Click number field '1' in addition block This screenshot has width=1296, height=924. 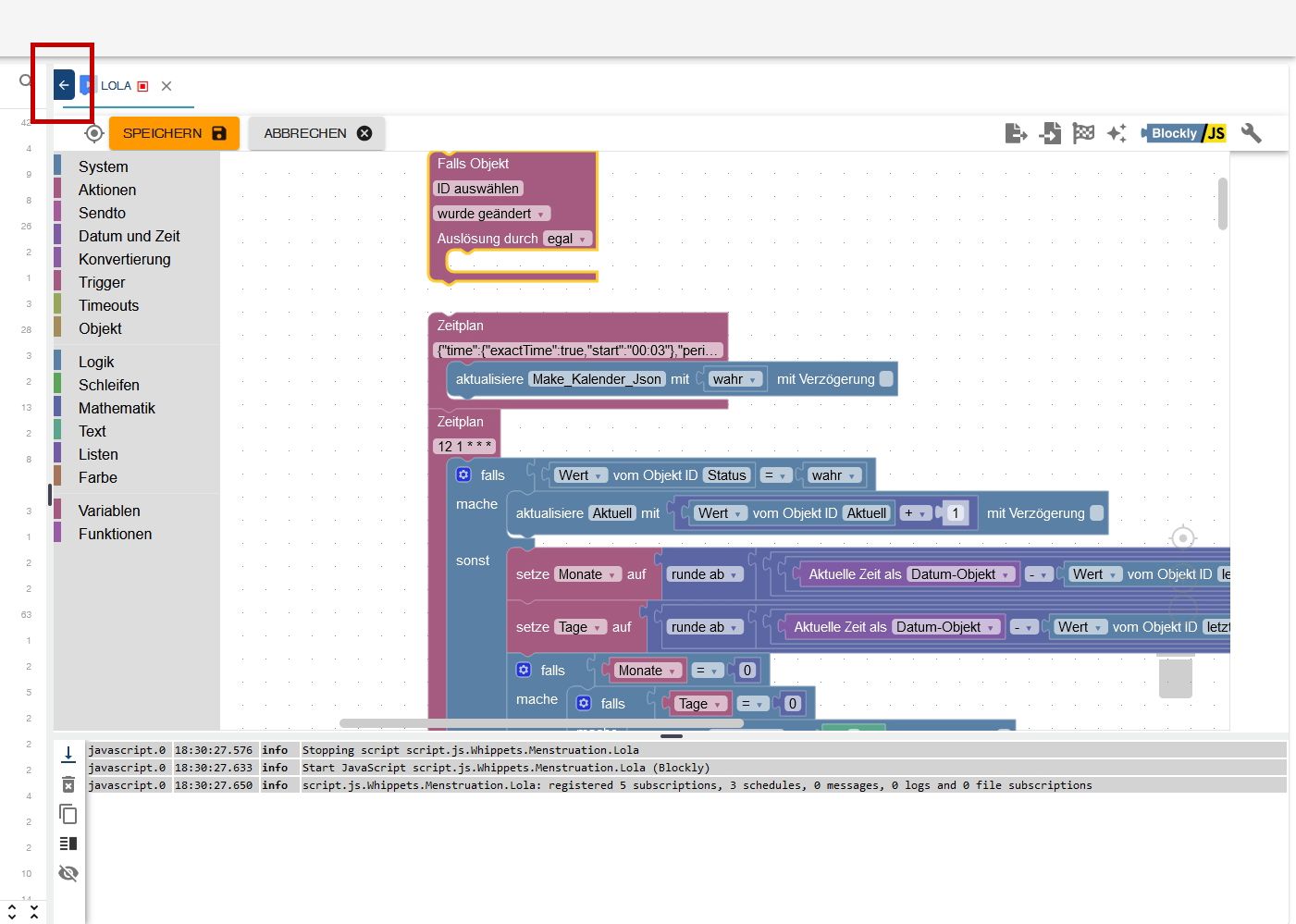tap(956, 513)
